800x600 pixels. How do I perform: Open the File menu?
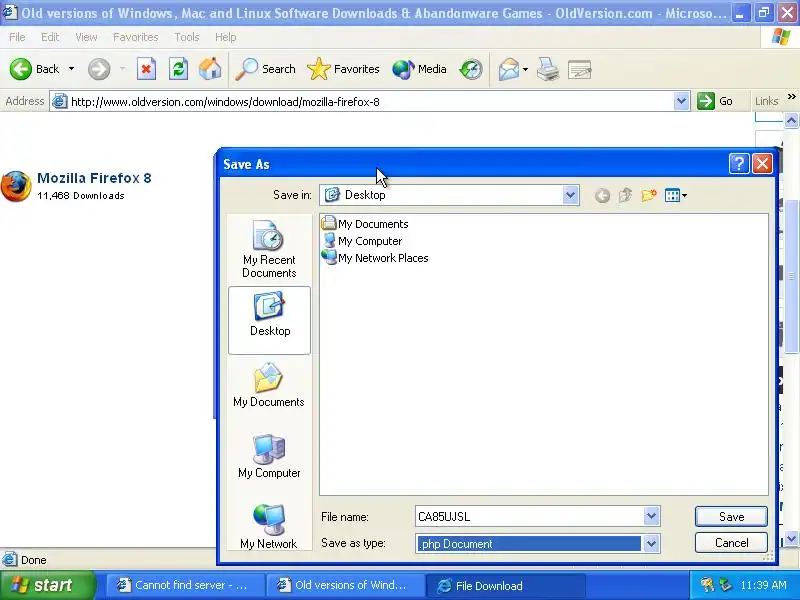point(17,37)
